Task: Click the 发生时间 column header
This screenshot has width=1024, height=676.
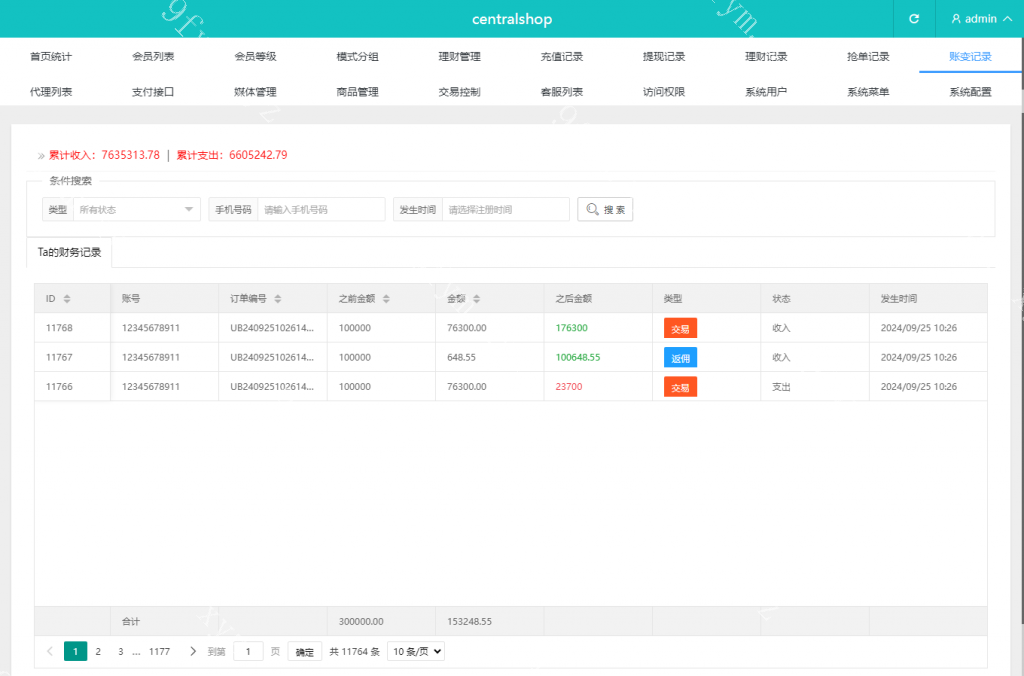Action: [899, 298]
